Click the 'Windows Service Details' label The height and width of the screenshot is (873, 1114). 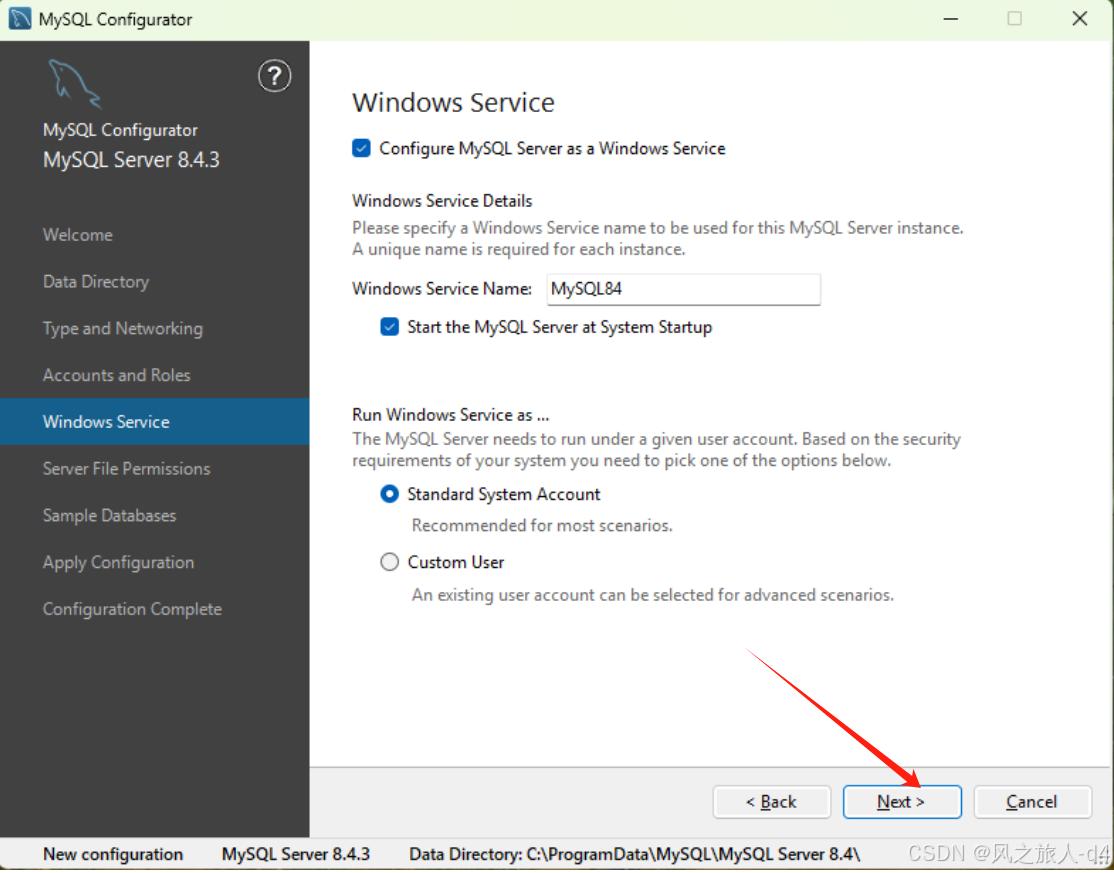coord(442,201)
